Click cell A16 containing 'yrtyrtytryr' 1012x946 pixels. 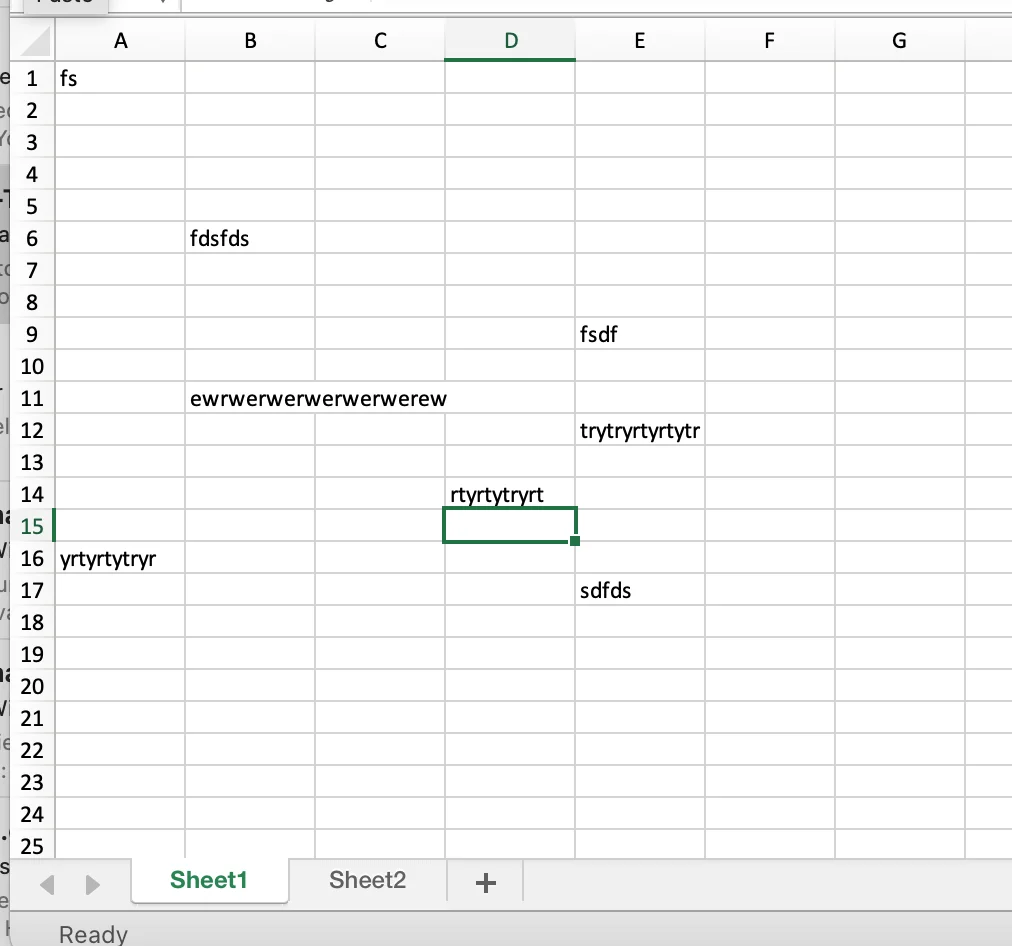point(120,558)
